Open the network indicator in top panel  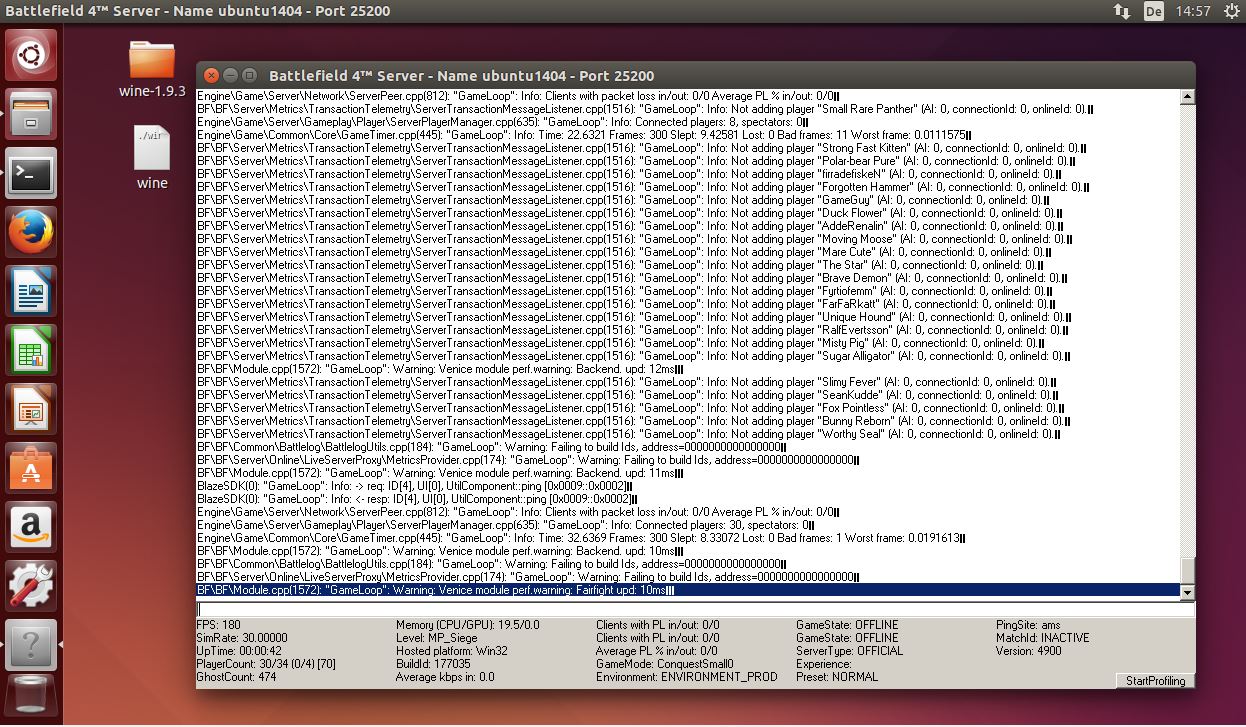tap(1121, 12)
